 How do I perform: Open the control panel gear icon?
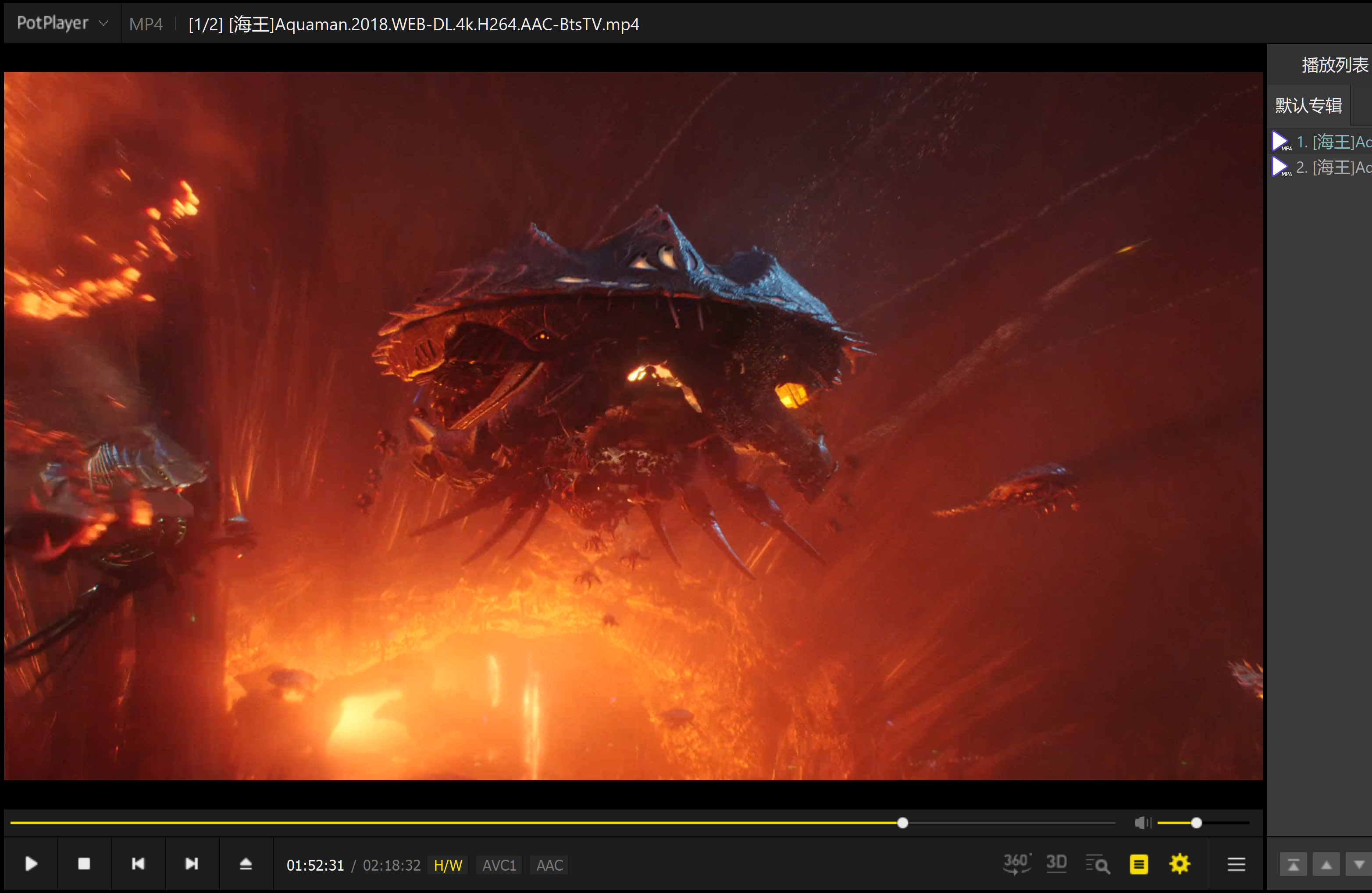(1180, 864)
